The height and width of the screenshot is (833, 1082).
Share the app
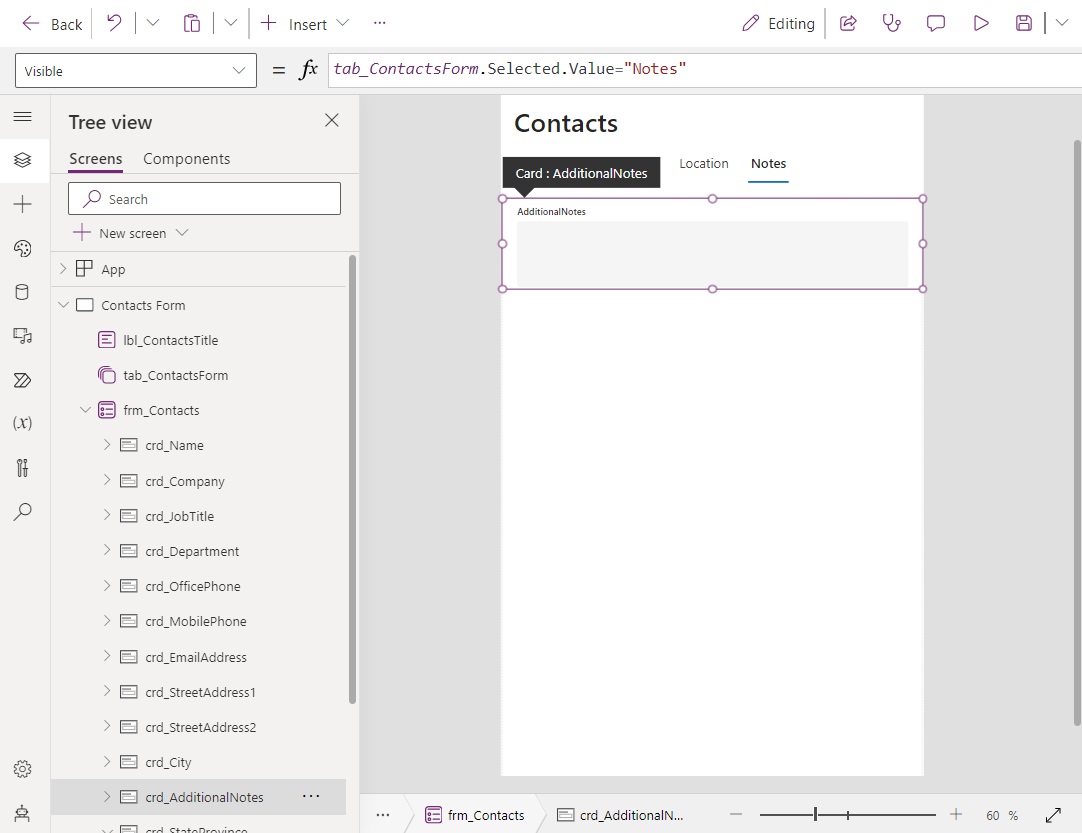[x=848, y=22]
